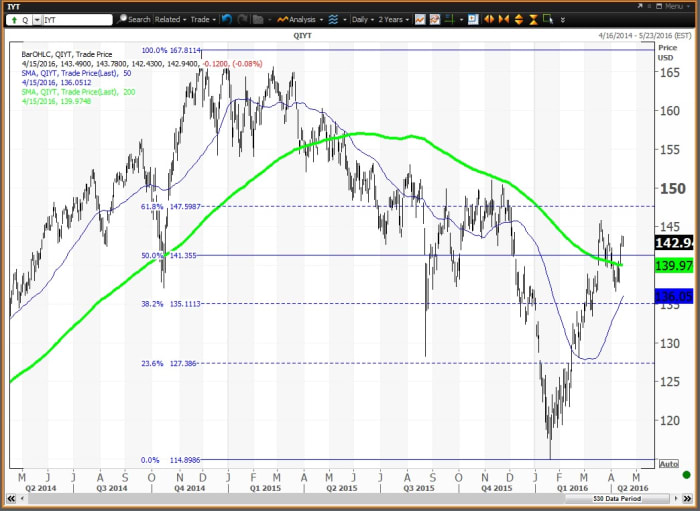Click the blue Undo arrow
Viewport: 700px width, 511px height.
(227, 20)
